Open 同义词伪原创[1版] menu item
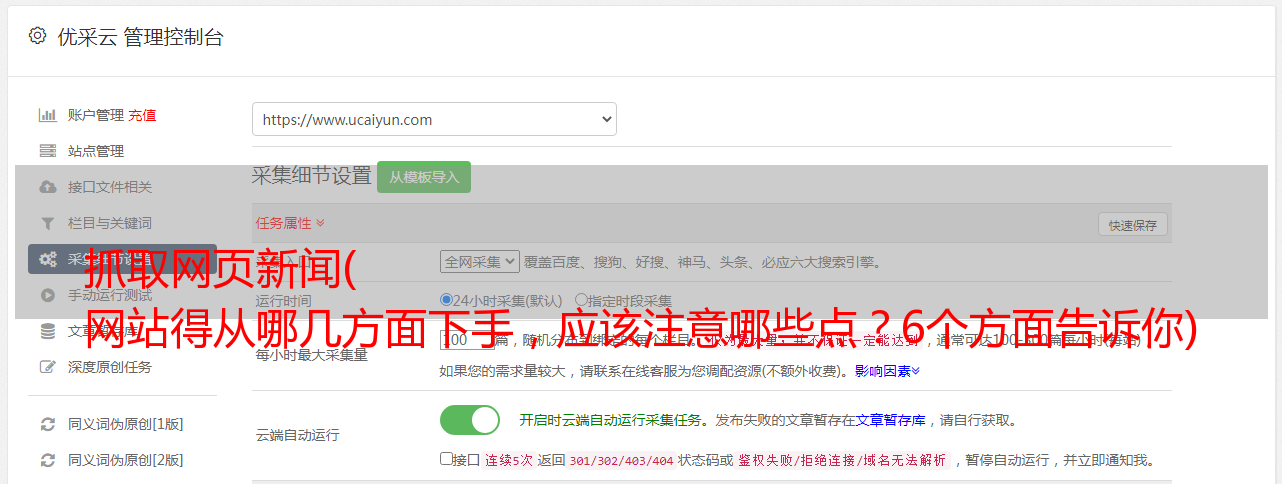 [125, 424]
